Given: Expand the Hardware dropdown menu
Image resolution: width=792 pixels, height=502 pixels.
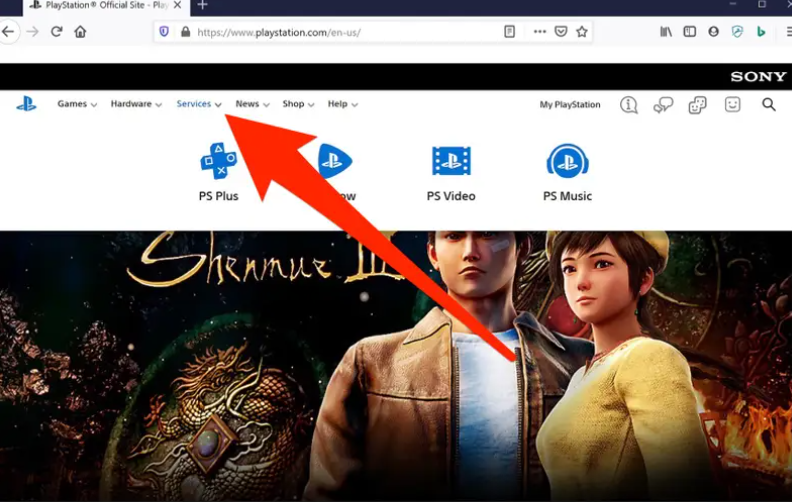Looking at the screenshot, I should coord(136,104).
